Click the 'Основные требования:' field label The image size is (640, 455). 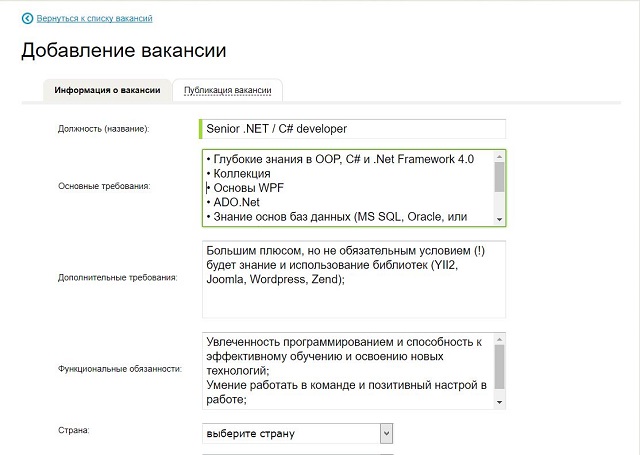point(105,187)
